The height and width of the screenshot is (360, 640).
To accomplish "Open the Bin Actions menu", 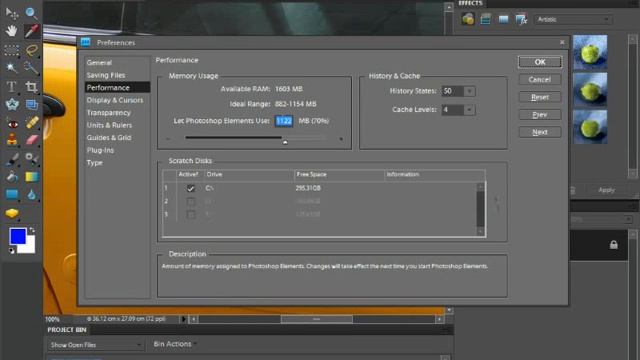I will 175,344.
